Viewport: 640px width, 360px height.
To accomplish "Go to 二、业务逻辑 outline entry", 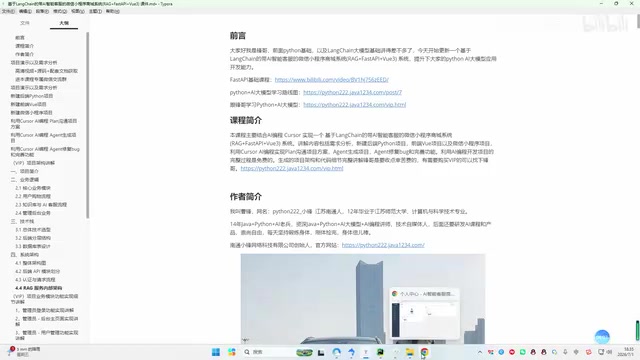I will [24, 180].
